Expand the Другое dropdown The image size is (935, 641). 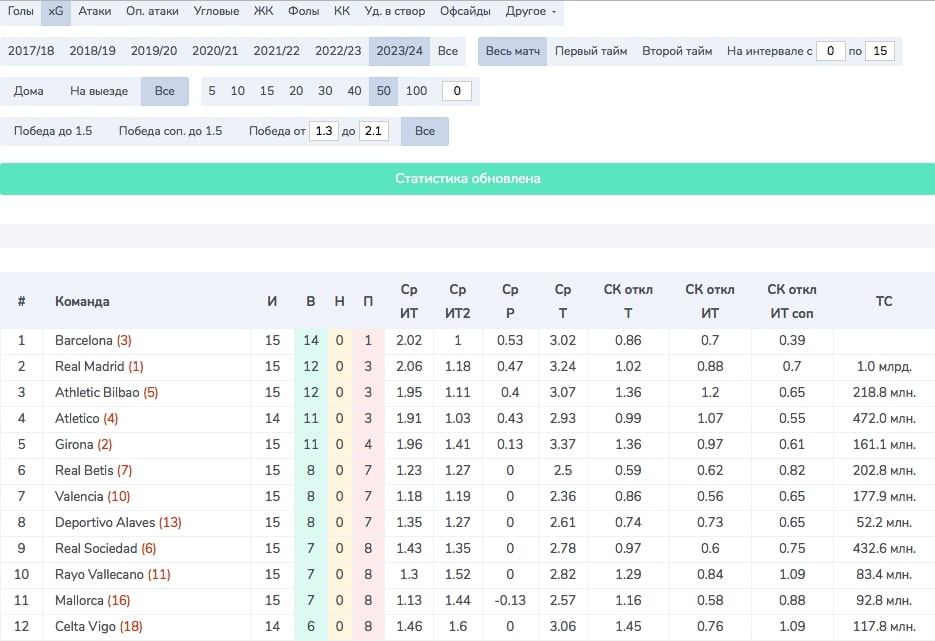[x=531, y=11]
